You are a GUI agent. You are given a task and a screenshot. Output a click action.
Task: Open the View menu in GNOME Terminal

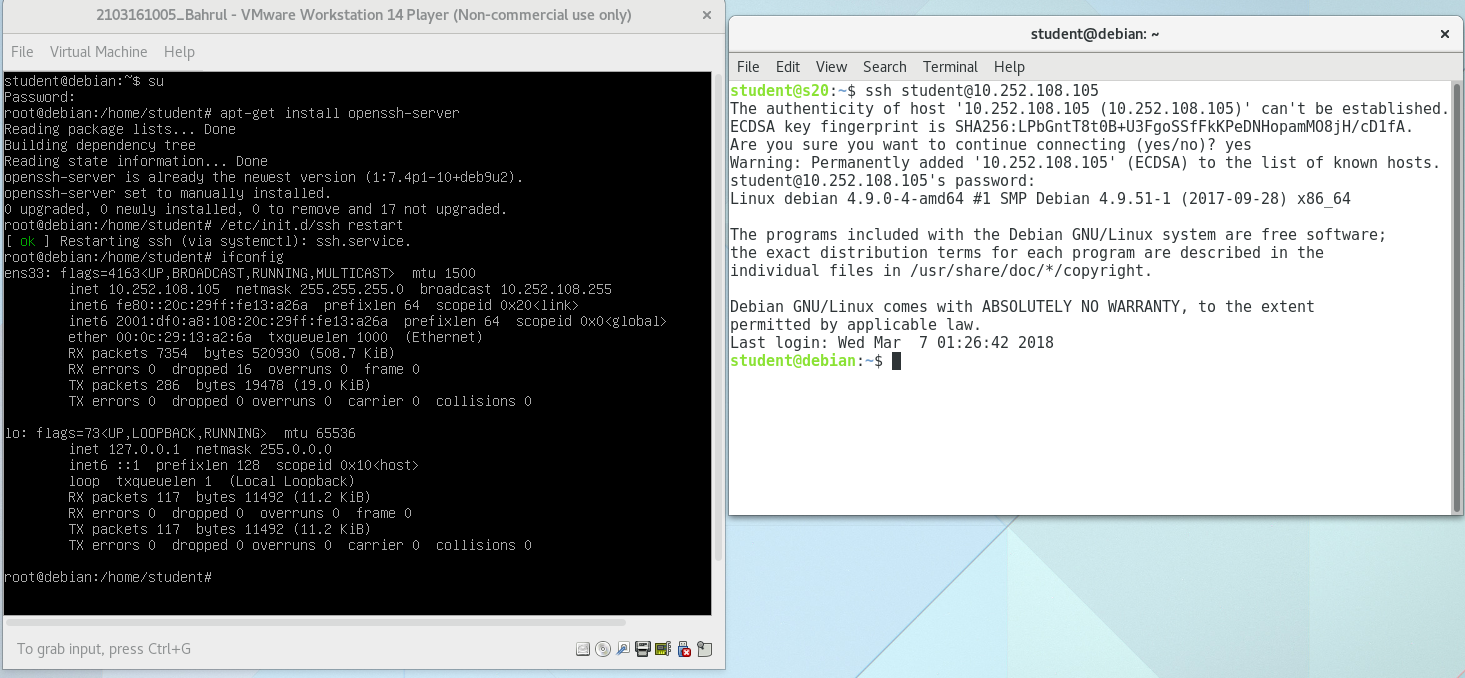831,67
